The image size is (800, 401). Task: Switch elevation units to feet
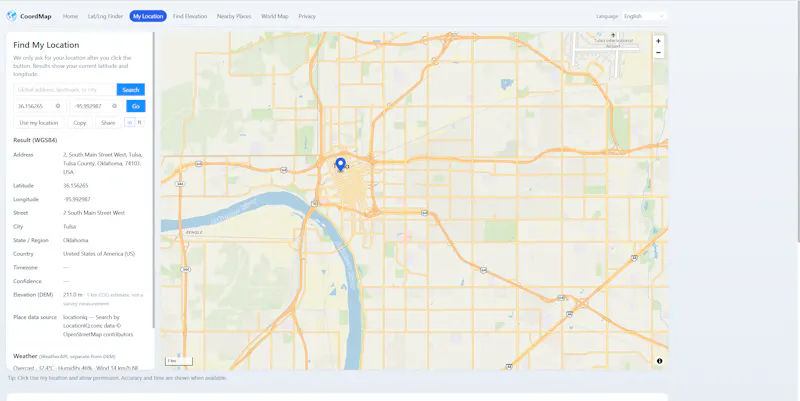point(139,122)
